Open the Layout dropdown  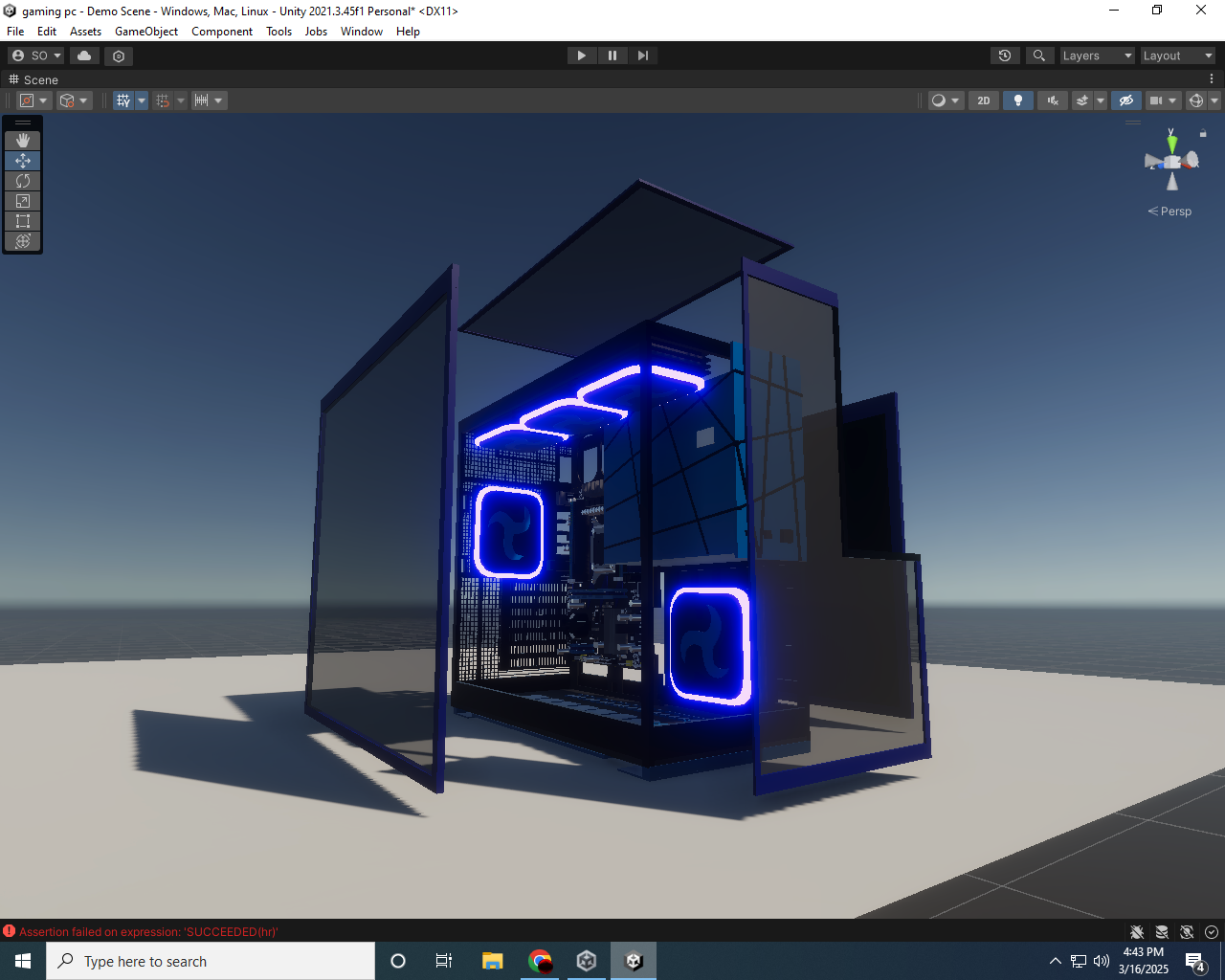pos(1178,56)
